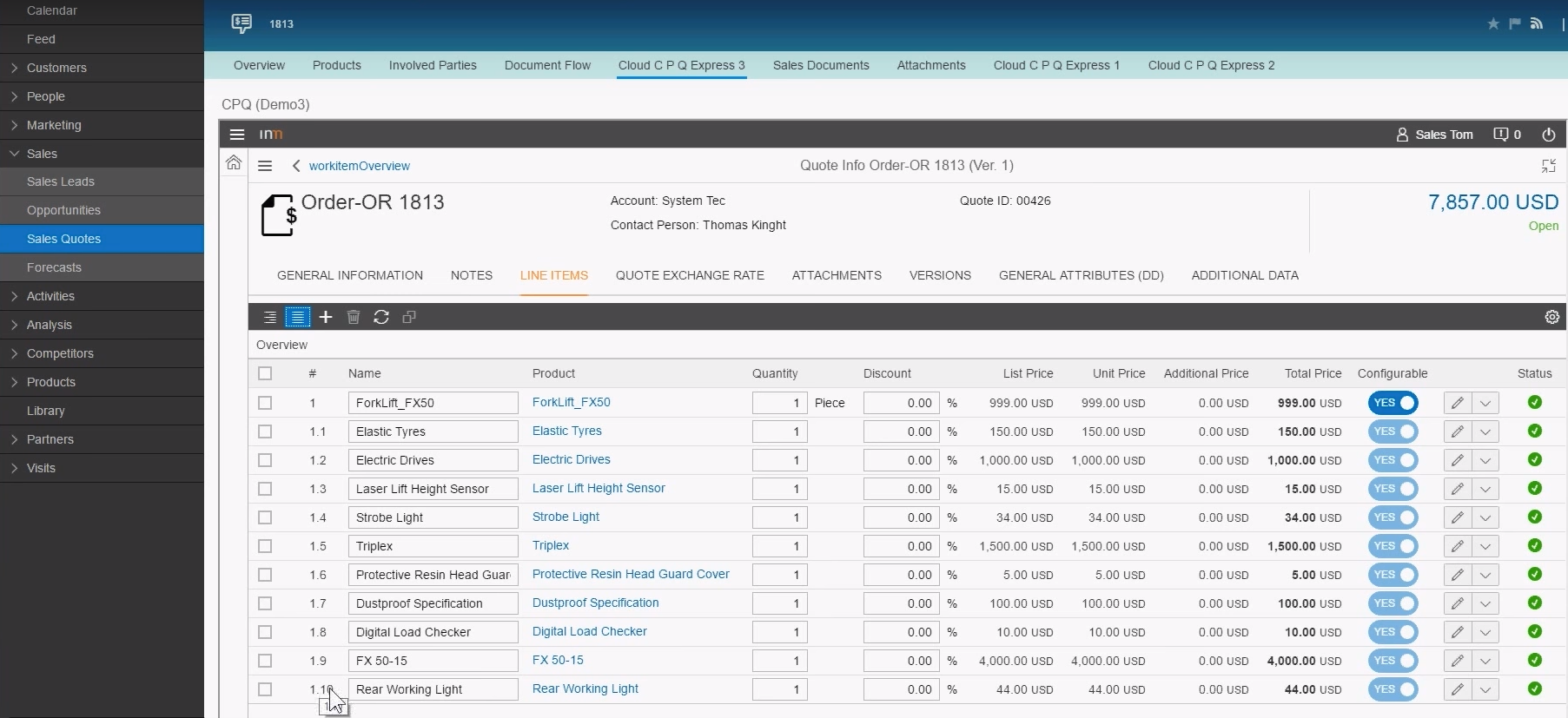Mark record as favorite with star icon
The image size is (1568, 718).
click(1492, 23)
